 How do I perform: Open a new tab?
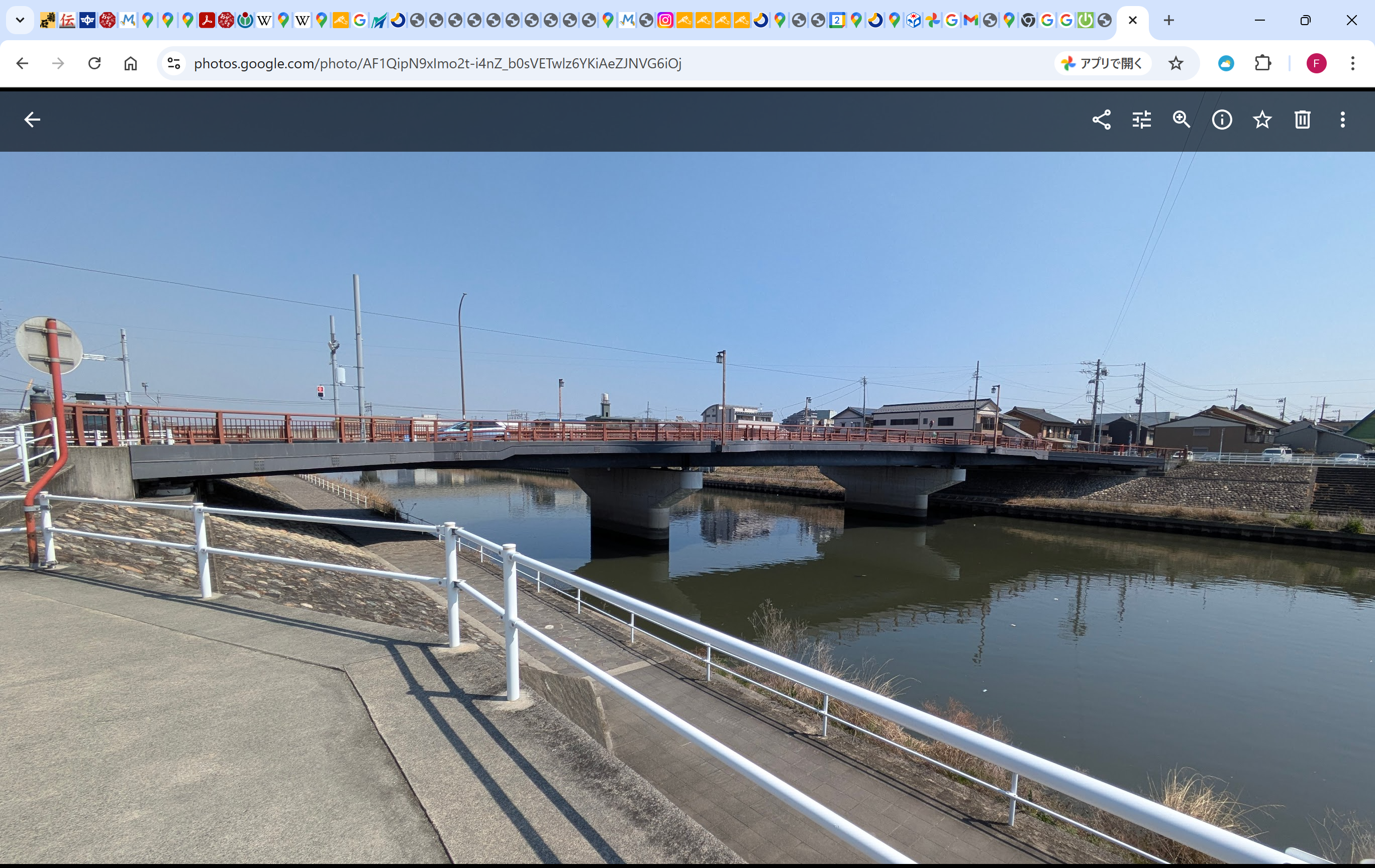pos(1169,21)
